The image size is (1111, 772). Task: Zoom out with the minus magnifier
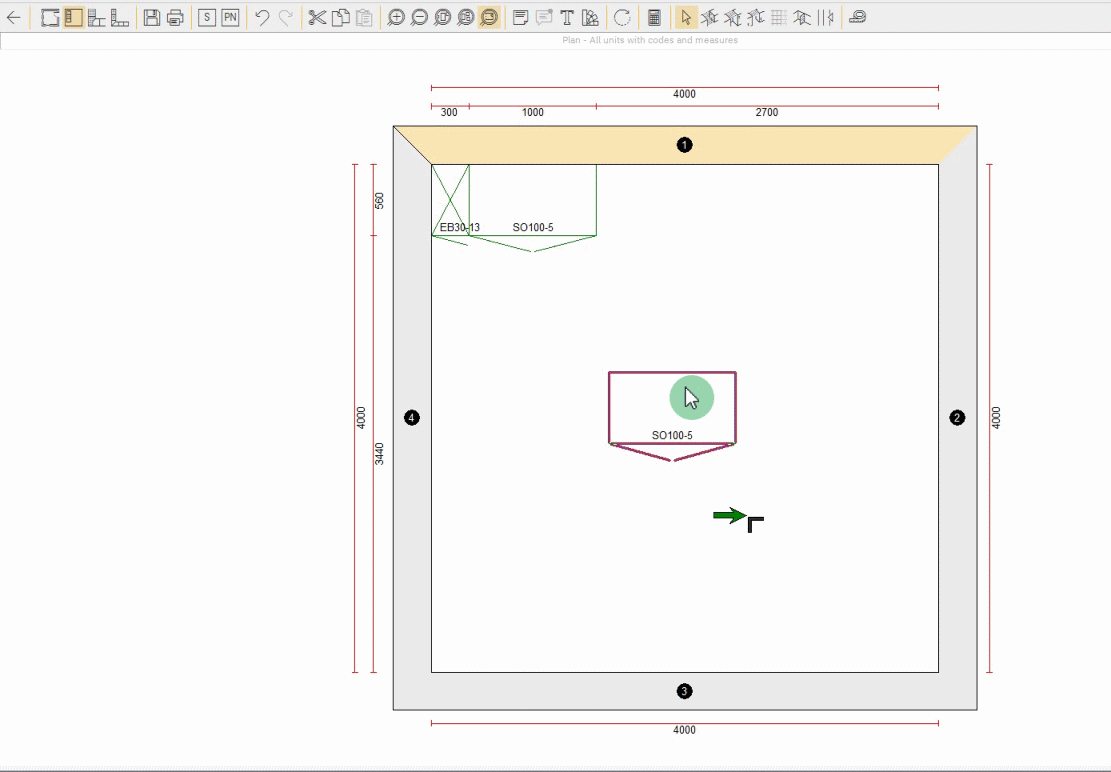(419, 17)
